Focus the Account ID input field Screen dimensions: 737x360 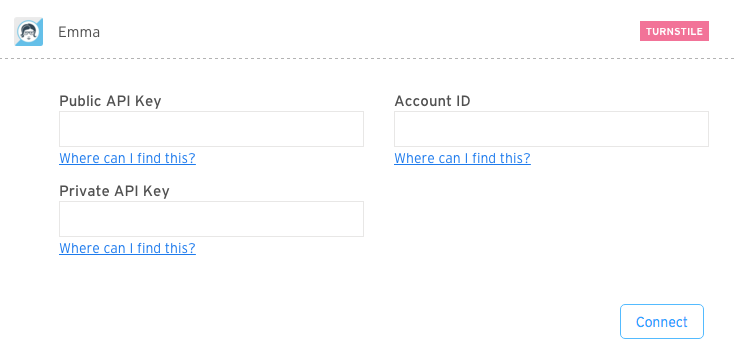click(x=551, y=129)
